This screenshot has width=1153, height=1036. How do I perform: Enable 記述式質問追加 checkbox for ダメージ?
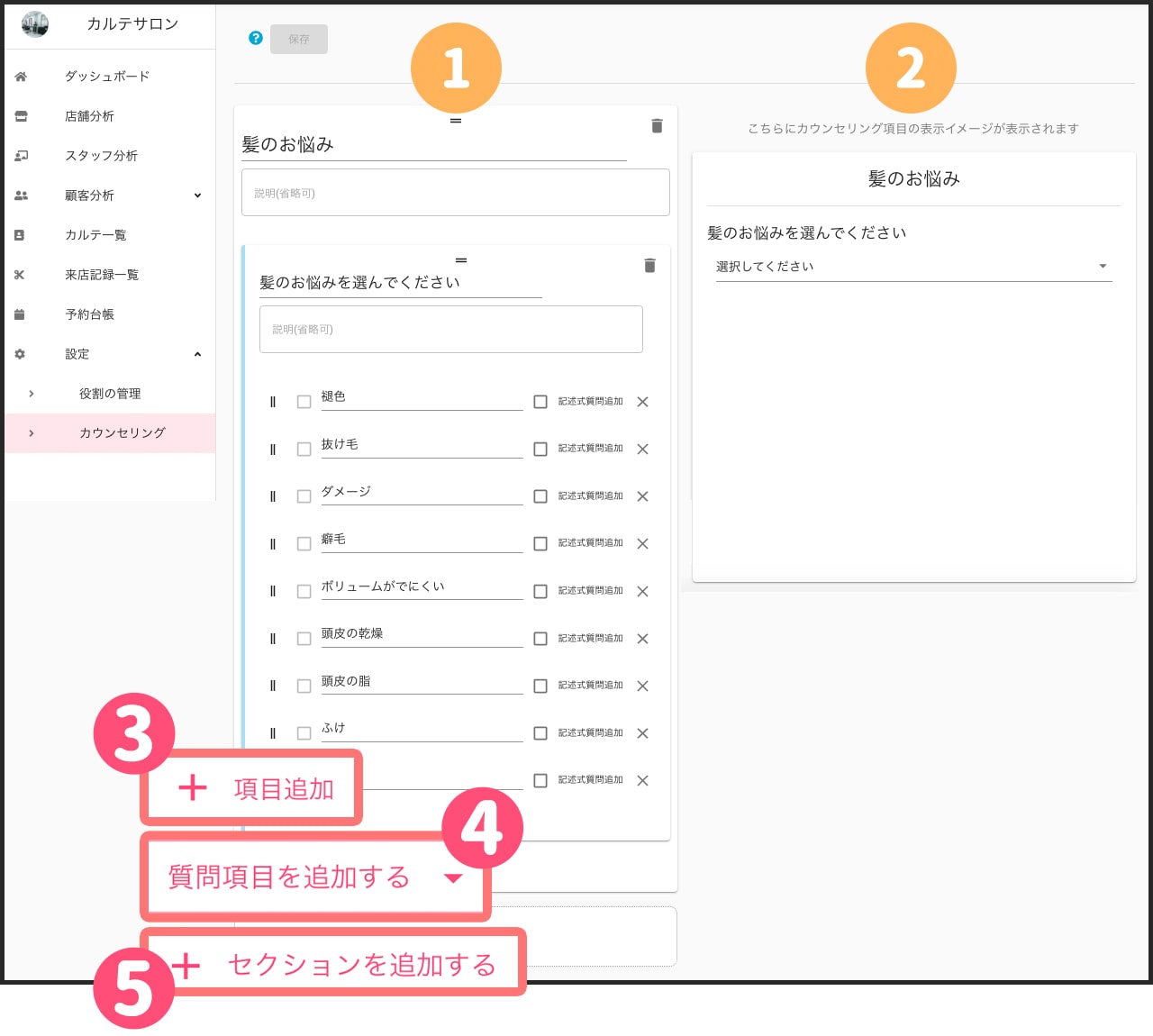click(x=540, y=496)
